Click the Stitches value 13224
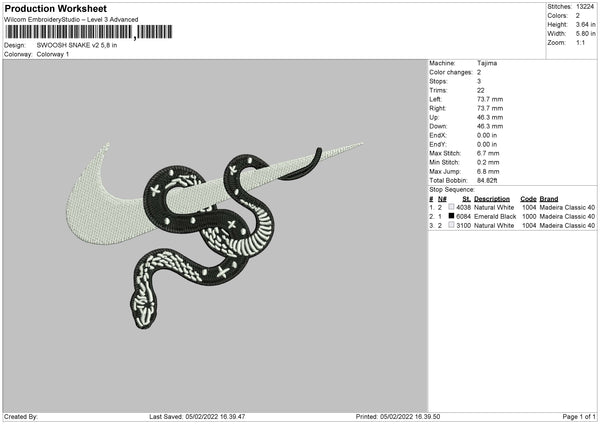The image size is (600, 424). [585, 7]
